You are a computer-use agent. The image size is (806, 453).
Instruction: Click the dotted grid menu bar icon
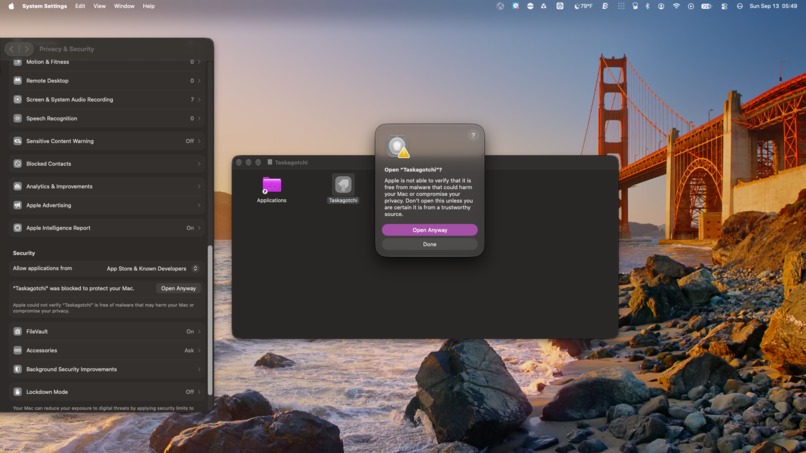click(621, 6)
